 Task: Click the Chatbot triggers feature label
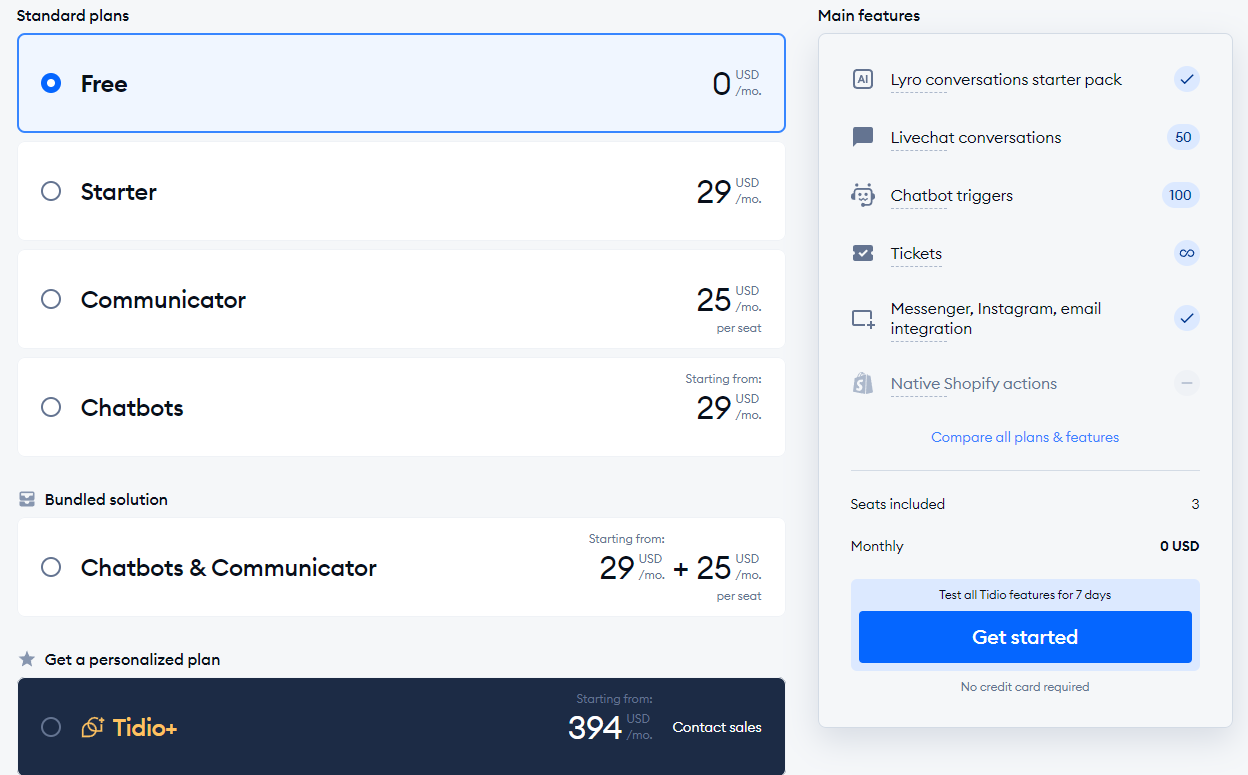(x=952, y=195)
